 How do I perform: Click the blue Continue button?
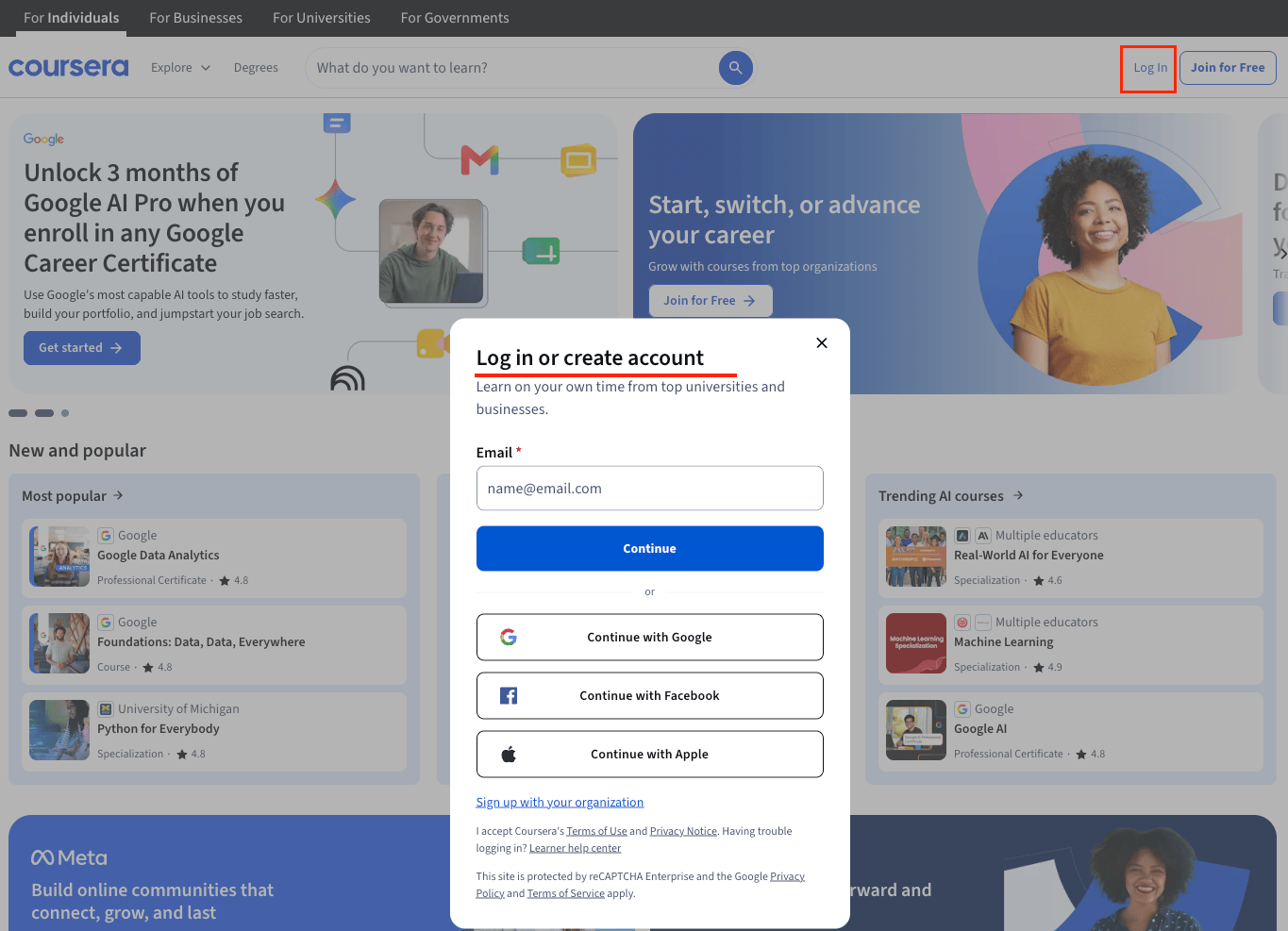[650, 549]
